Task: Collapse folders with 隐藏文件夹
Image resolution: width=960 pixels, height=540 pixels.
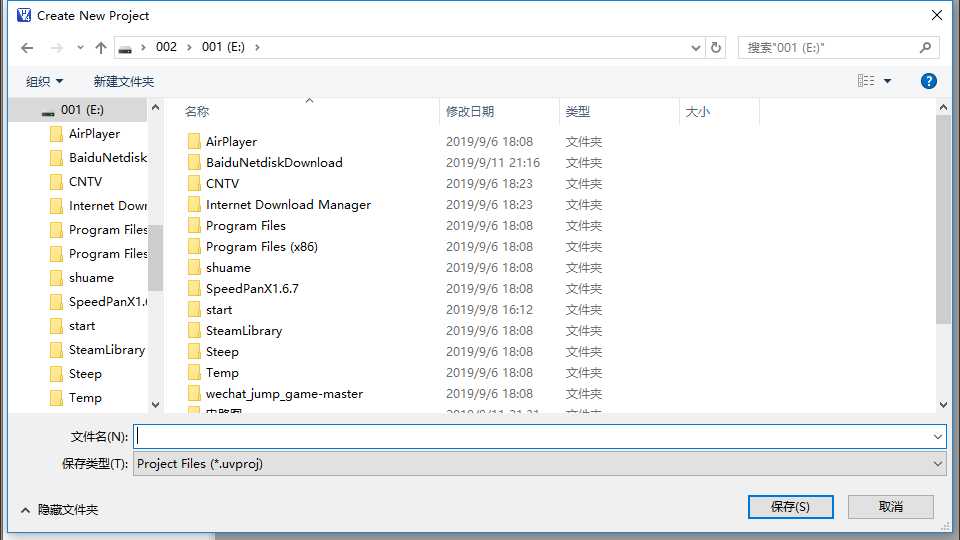Action: point(59,509)
